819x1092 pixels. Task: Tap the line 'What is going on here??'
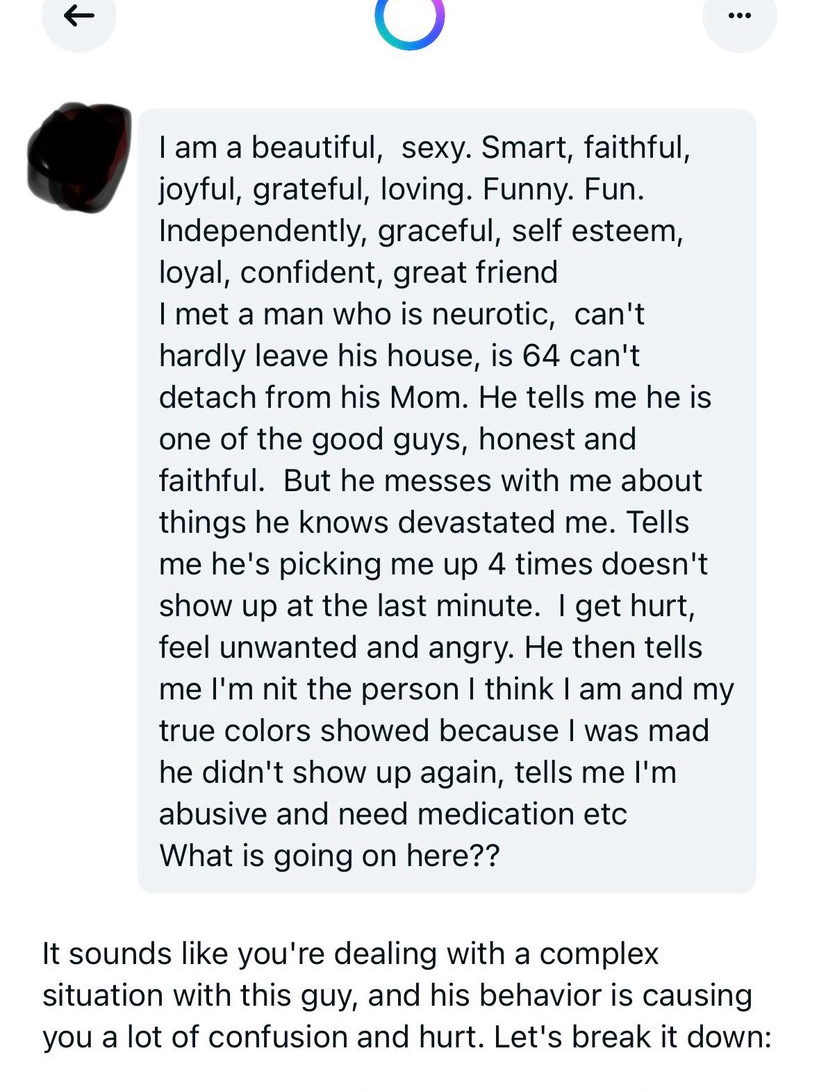click(329, 856)
